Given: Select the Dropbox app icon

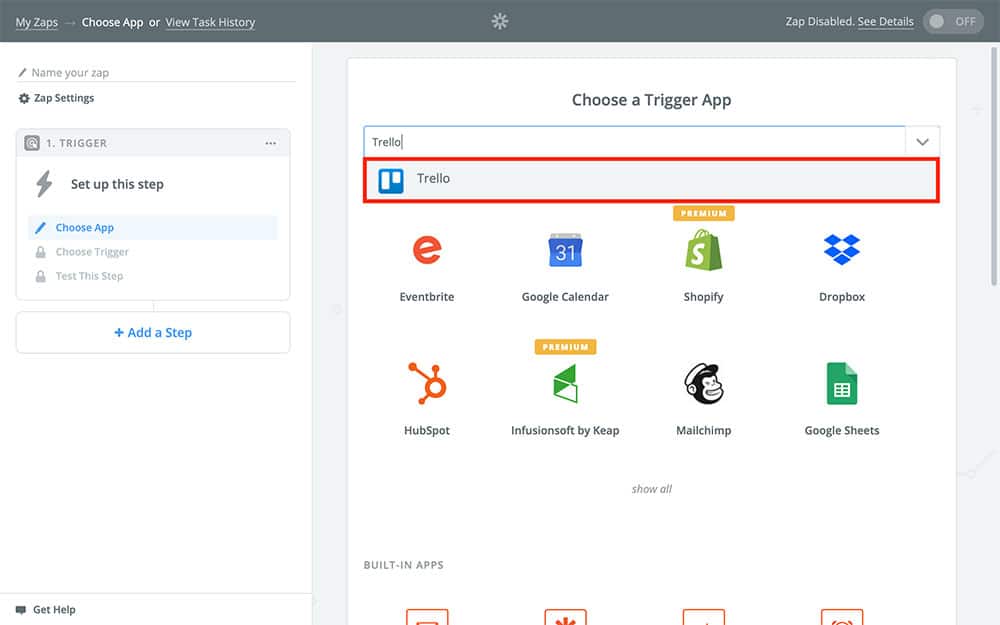Looking at the screenshot, I should pos(841,250).
